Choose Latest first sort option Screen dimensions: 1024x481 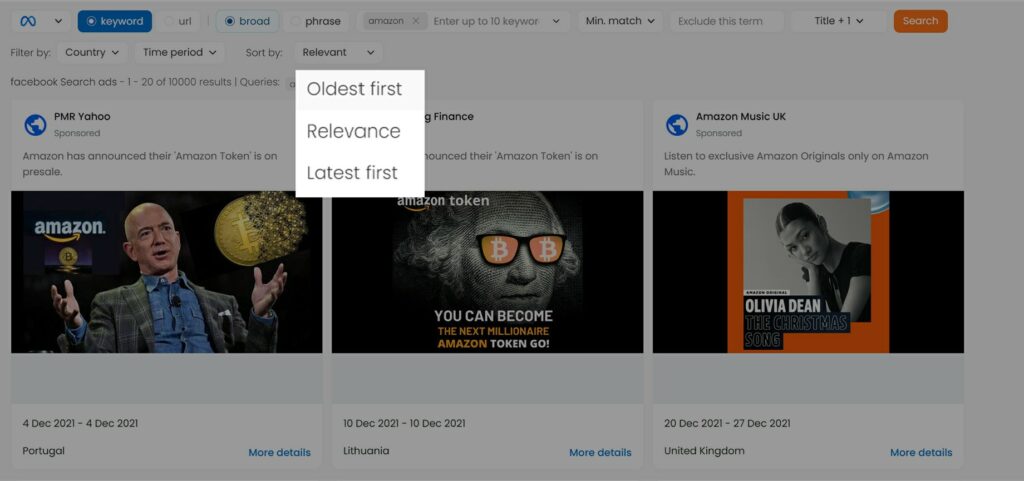[x=360, y=173]
